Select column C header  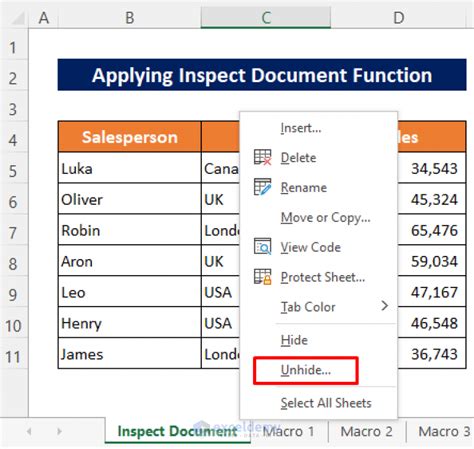click(x=266, y=18)
